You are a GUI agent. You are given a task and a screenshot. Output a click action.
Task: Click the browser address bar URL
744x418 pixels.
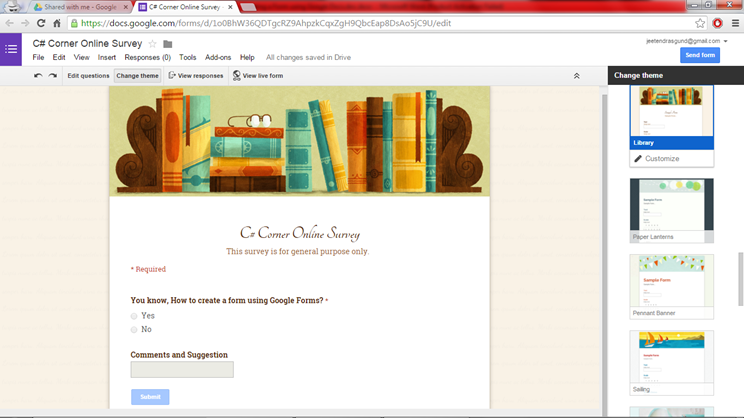[x=266, y=23]
